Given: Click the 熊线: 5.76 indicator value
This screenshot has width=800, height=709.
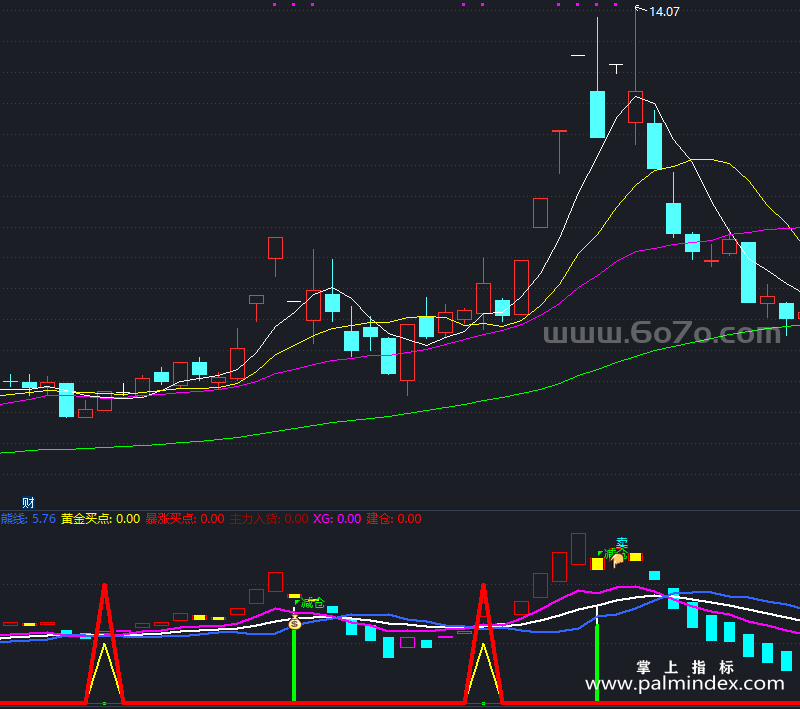Looking at the screenshot, I should pyautogui.click(x=28, y=519).
